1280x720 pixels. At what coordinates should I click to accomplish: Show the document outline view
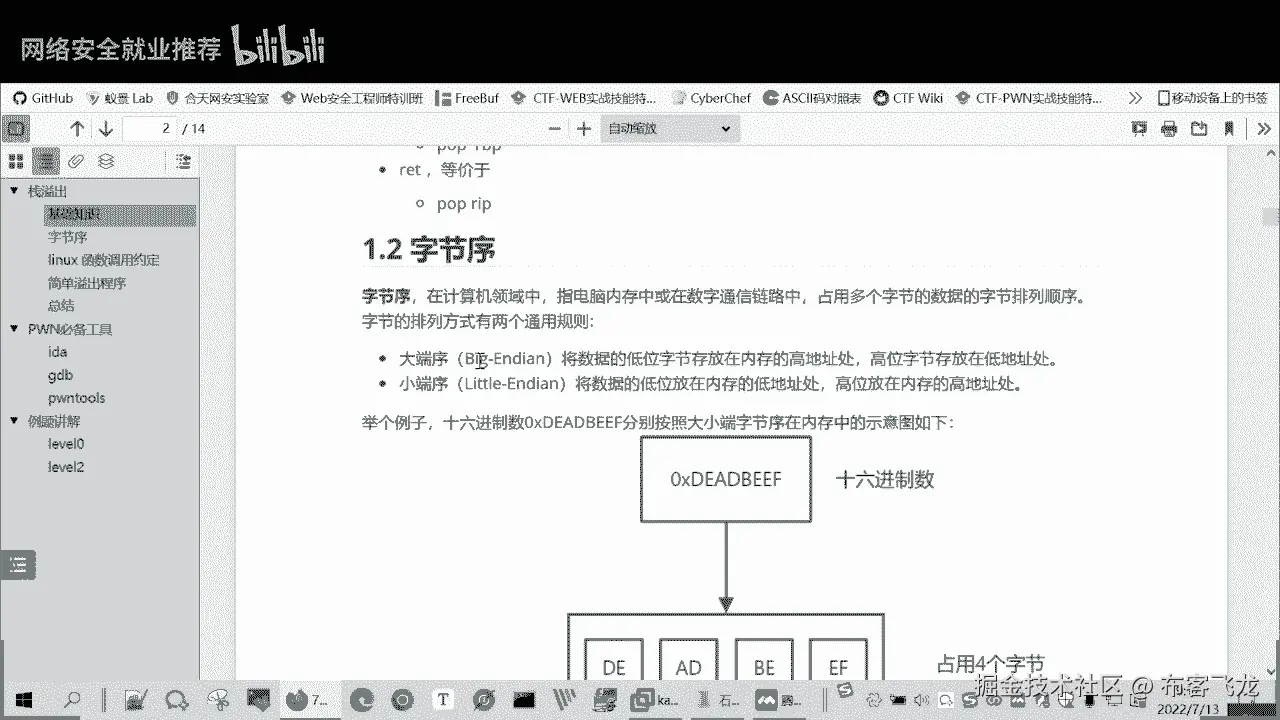tap(46, 161)
